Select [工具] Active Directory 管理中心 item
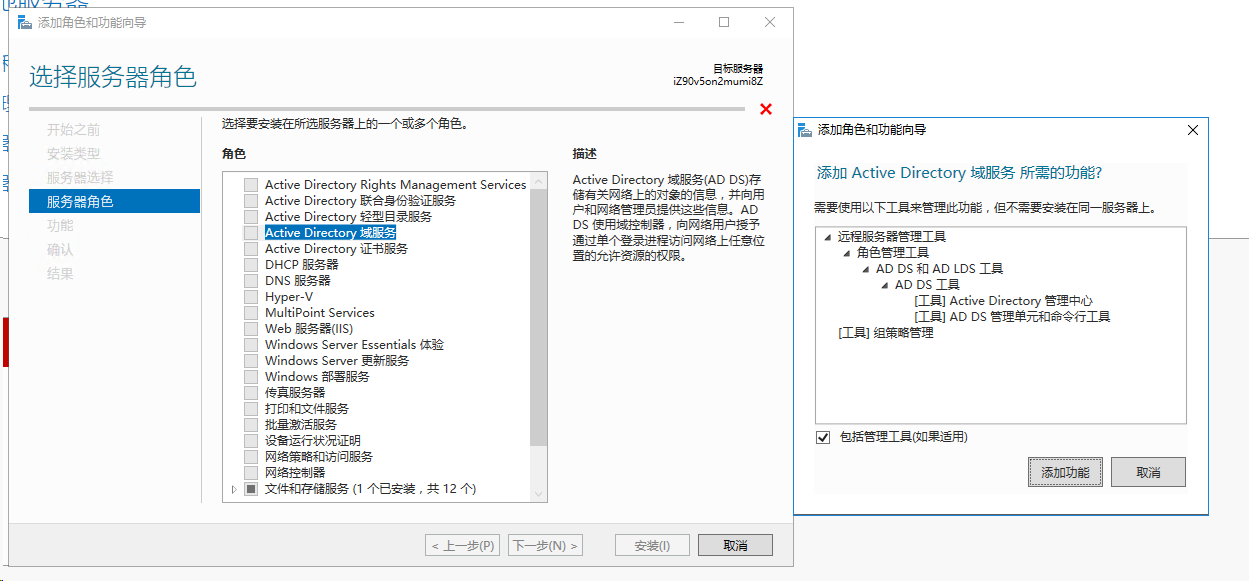 point(1003,301)
